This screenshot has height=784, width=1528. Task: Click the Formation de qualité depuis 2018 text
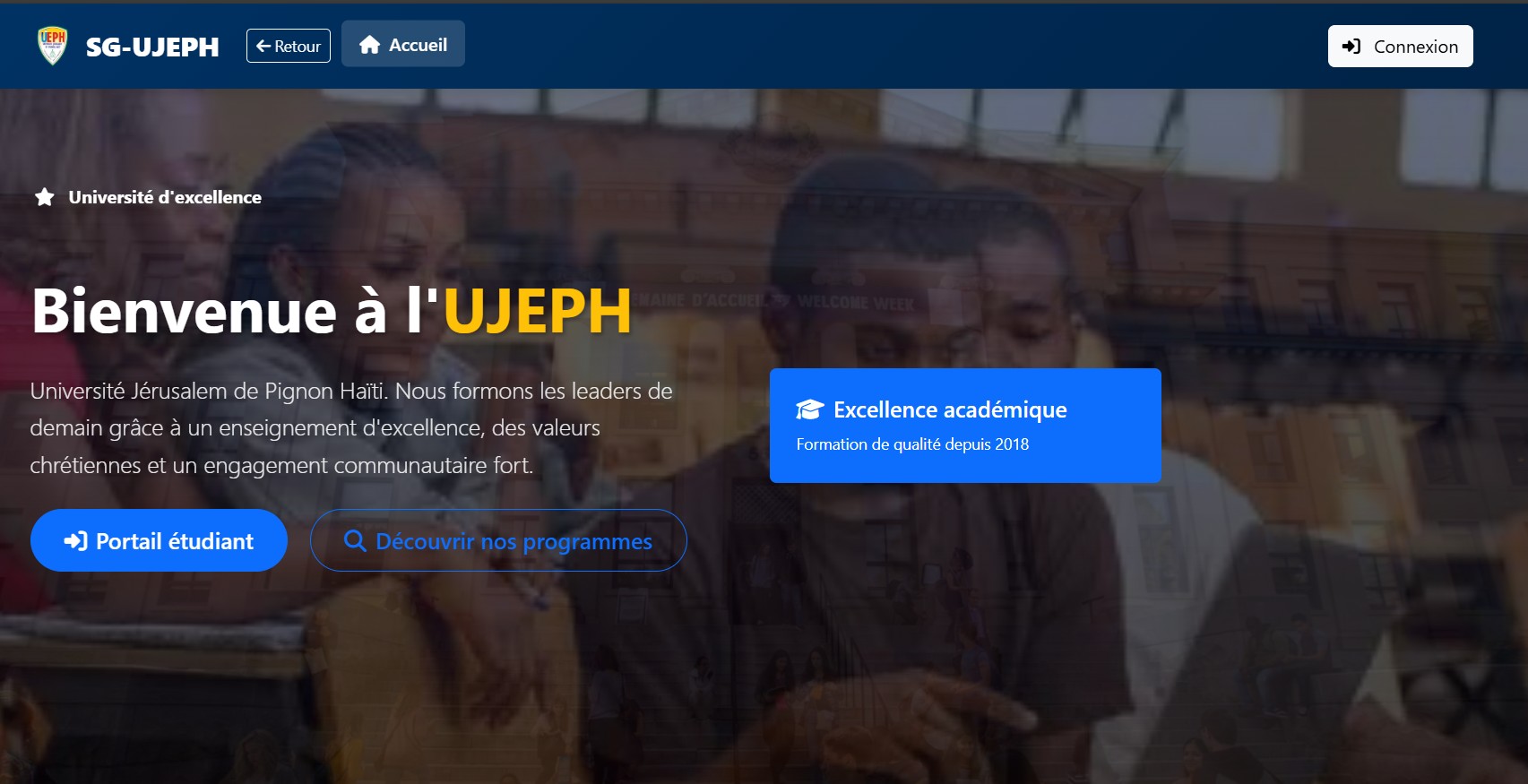[x=912, y=444]
